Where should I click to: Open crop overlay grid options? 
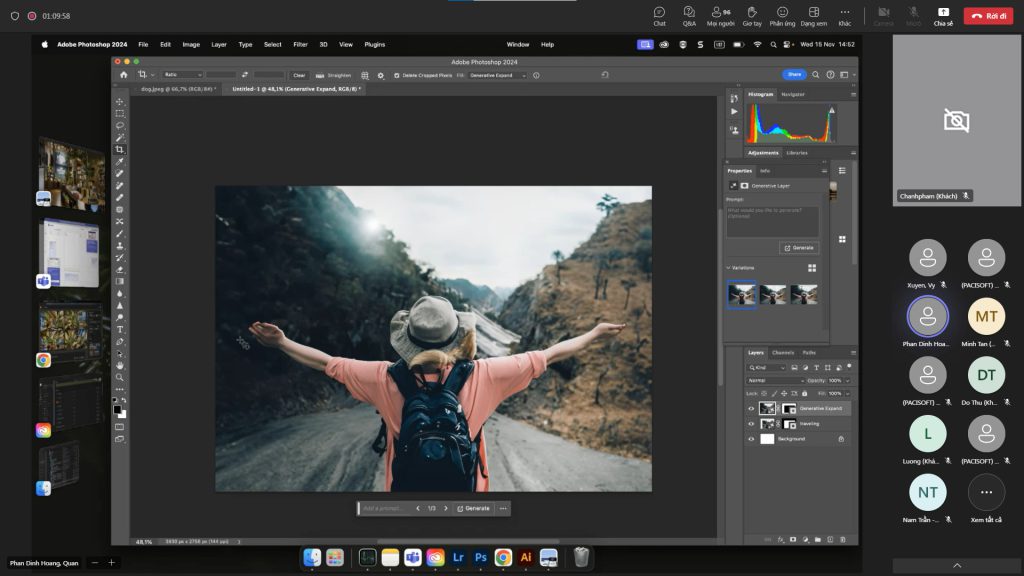365,76
